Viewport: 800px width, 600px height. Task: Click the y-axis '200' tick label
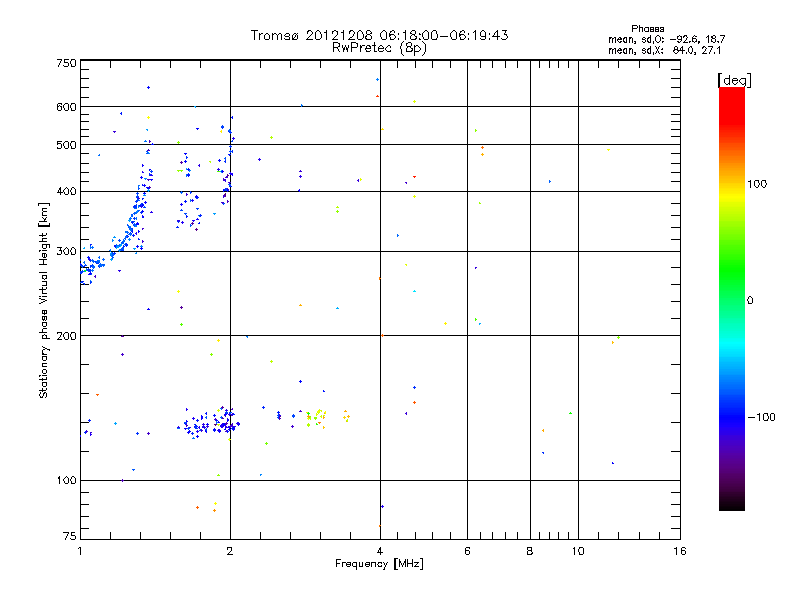click(x=66, y=336)
